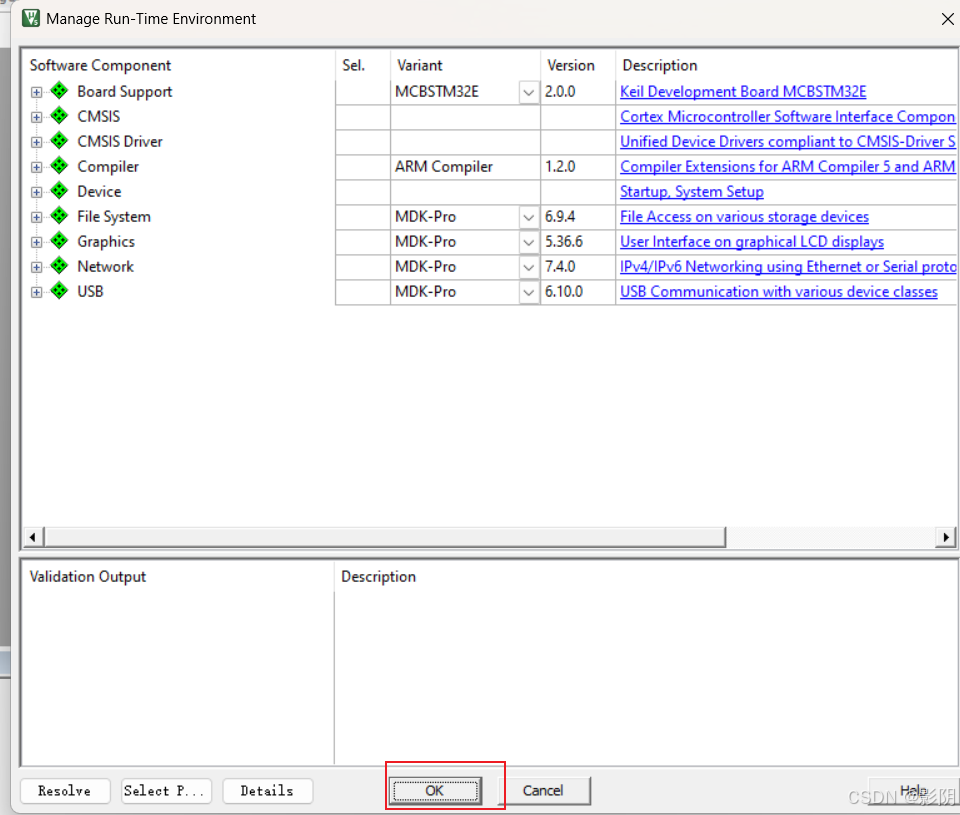Viewport: 960px width, 815px height.
Task: Click the CMSIS Driver green diamond icon
Action: [59, 141]
